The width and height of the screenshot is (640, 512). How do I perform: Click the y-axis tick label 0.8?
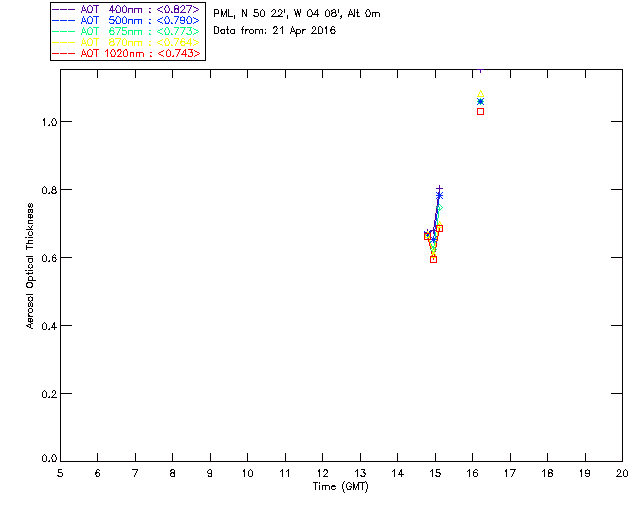pyautogui.click(x=49, y=190)
